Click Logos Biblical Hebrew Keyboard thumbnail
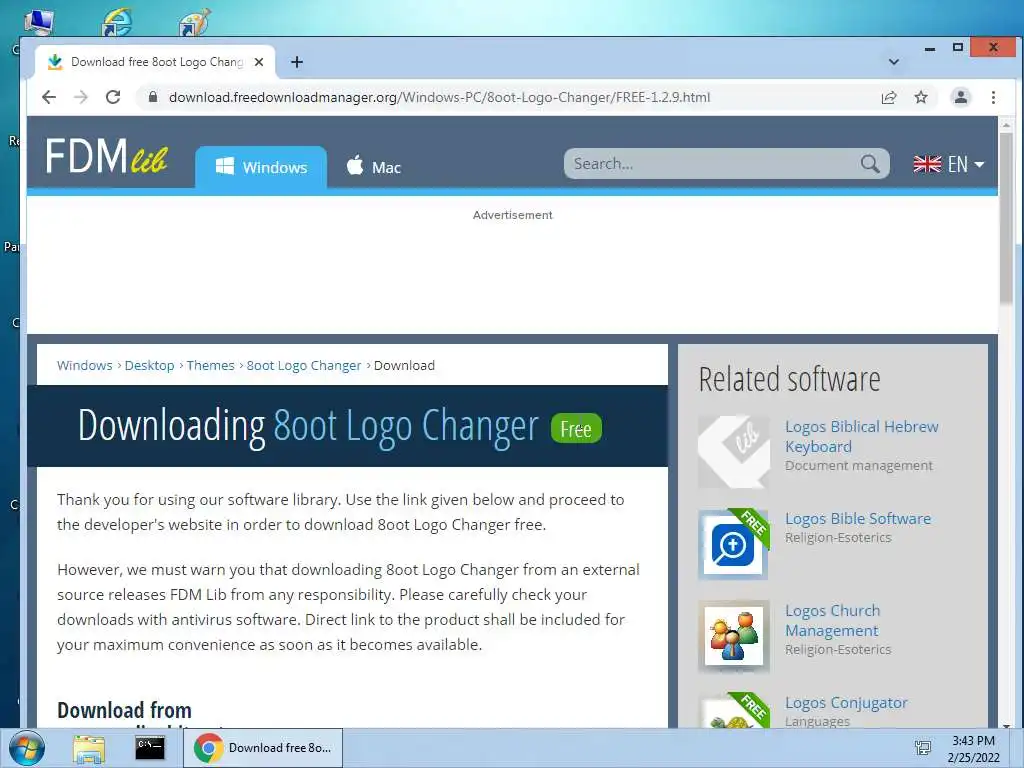1024x768 pixels. (x=733, y=452)
